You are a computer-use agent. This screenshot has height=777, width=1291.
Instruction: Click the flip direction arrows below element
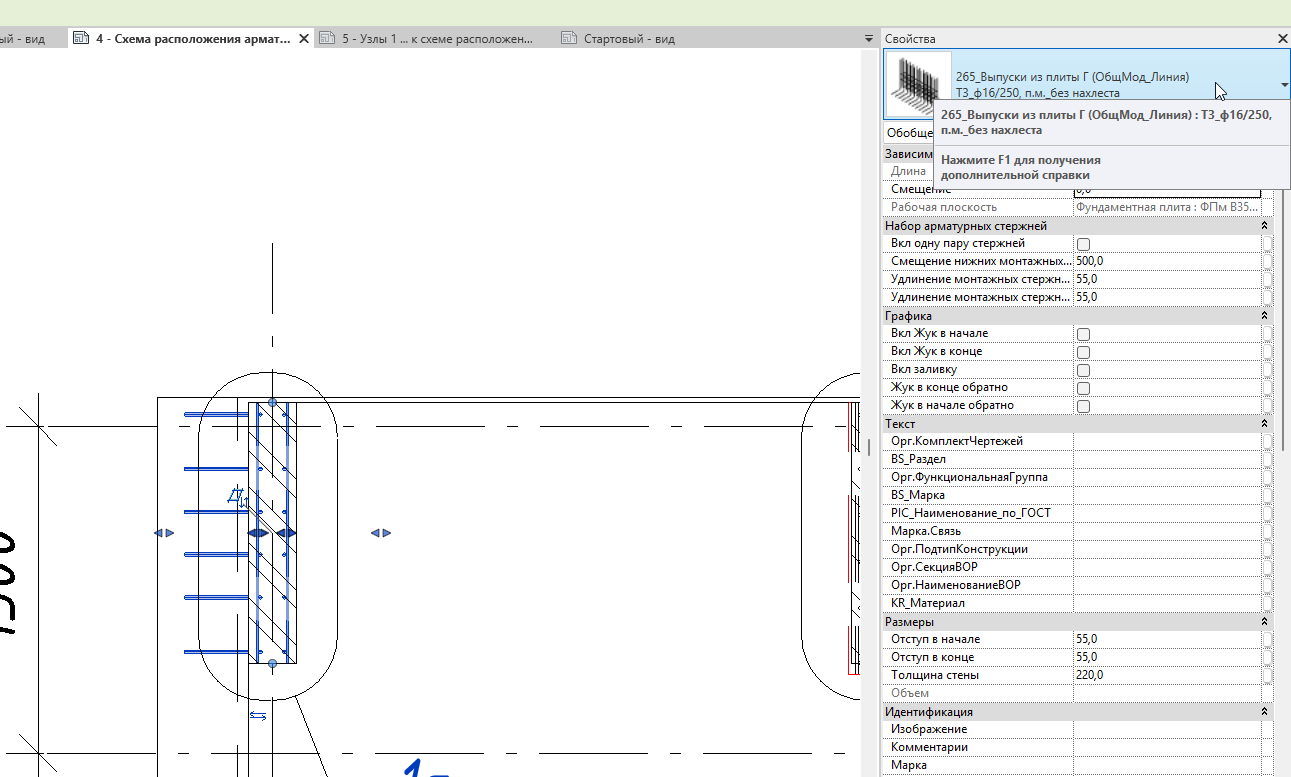point(258,715)
